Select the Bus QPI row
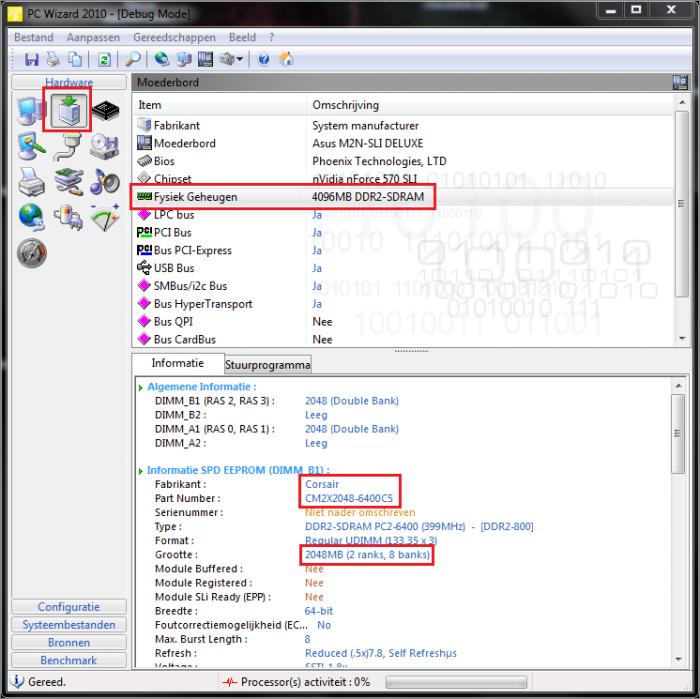Viewport: 700px width, 699px height. pos(403,322)
